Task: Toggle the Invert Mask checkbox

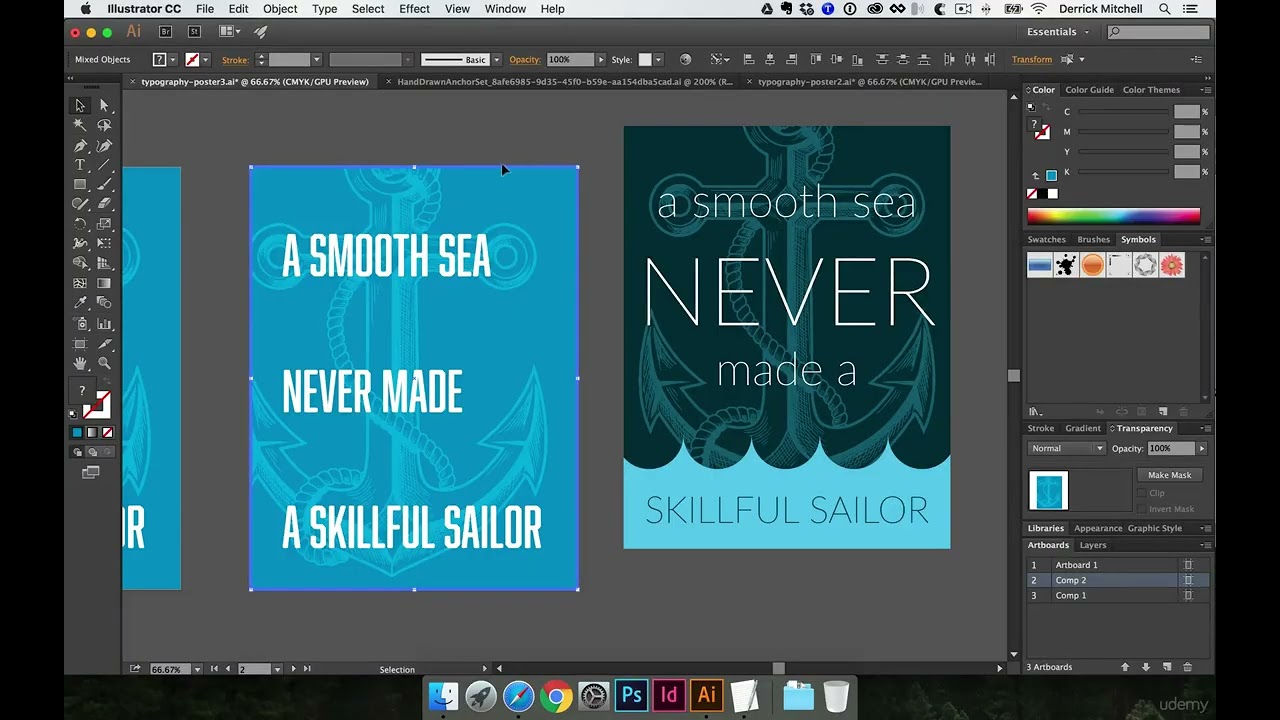Action: click(x=1142, y=509)
